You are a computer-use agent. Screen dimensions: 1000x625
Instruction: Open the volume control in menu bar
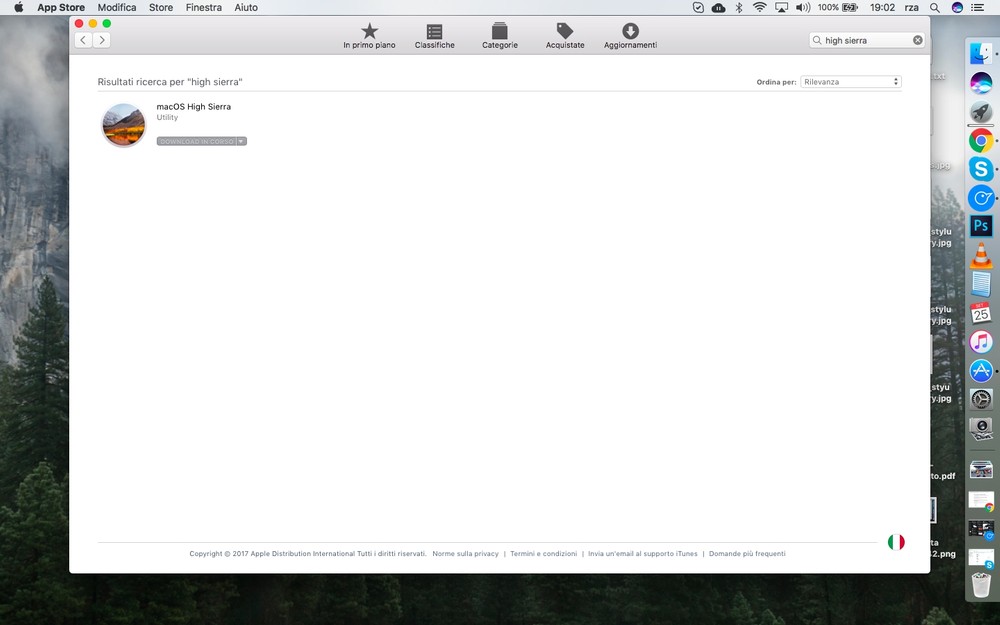point(803,8)
